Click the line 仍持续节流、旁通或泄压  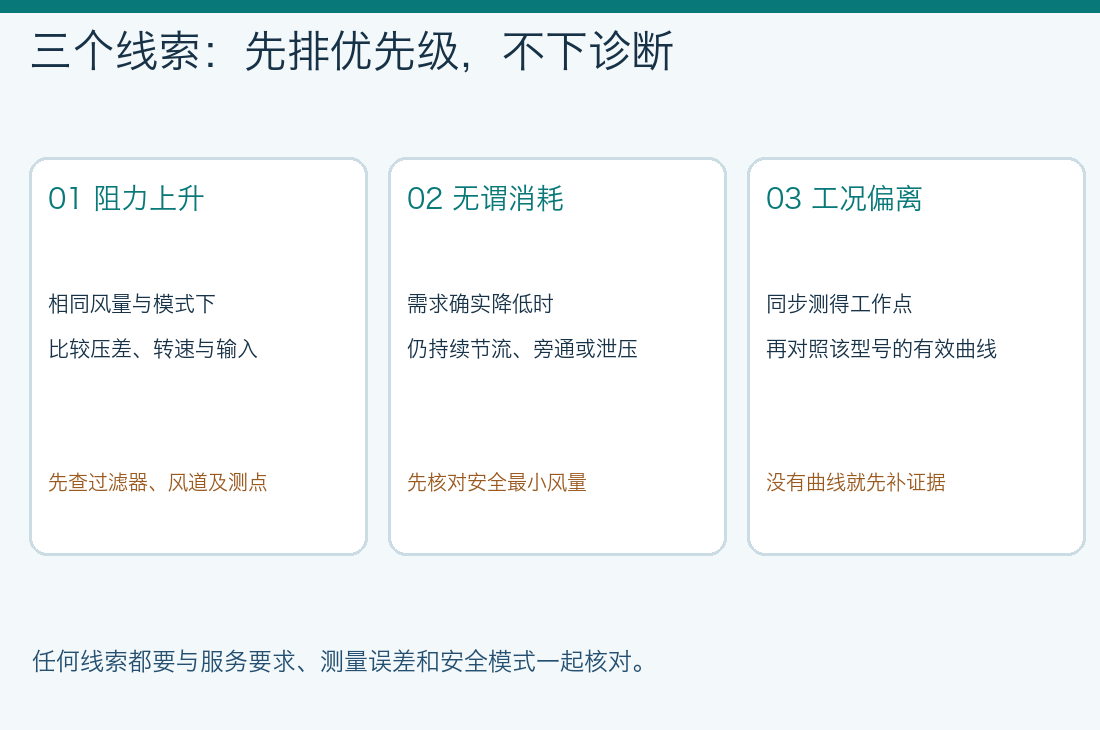click(x=523, y=349)
